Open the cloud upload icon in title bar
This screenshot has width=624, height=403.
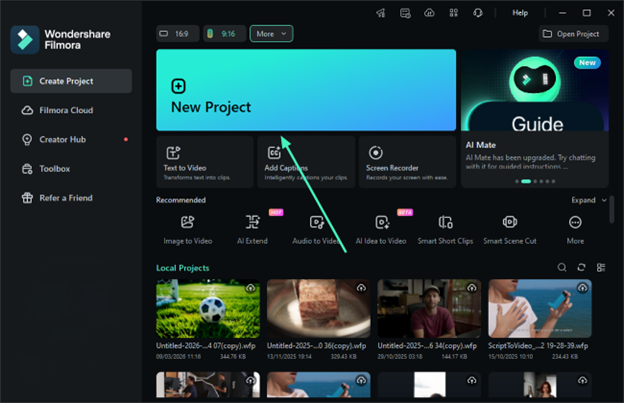(429, 13)
